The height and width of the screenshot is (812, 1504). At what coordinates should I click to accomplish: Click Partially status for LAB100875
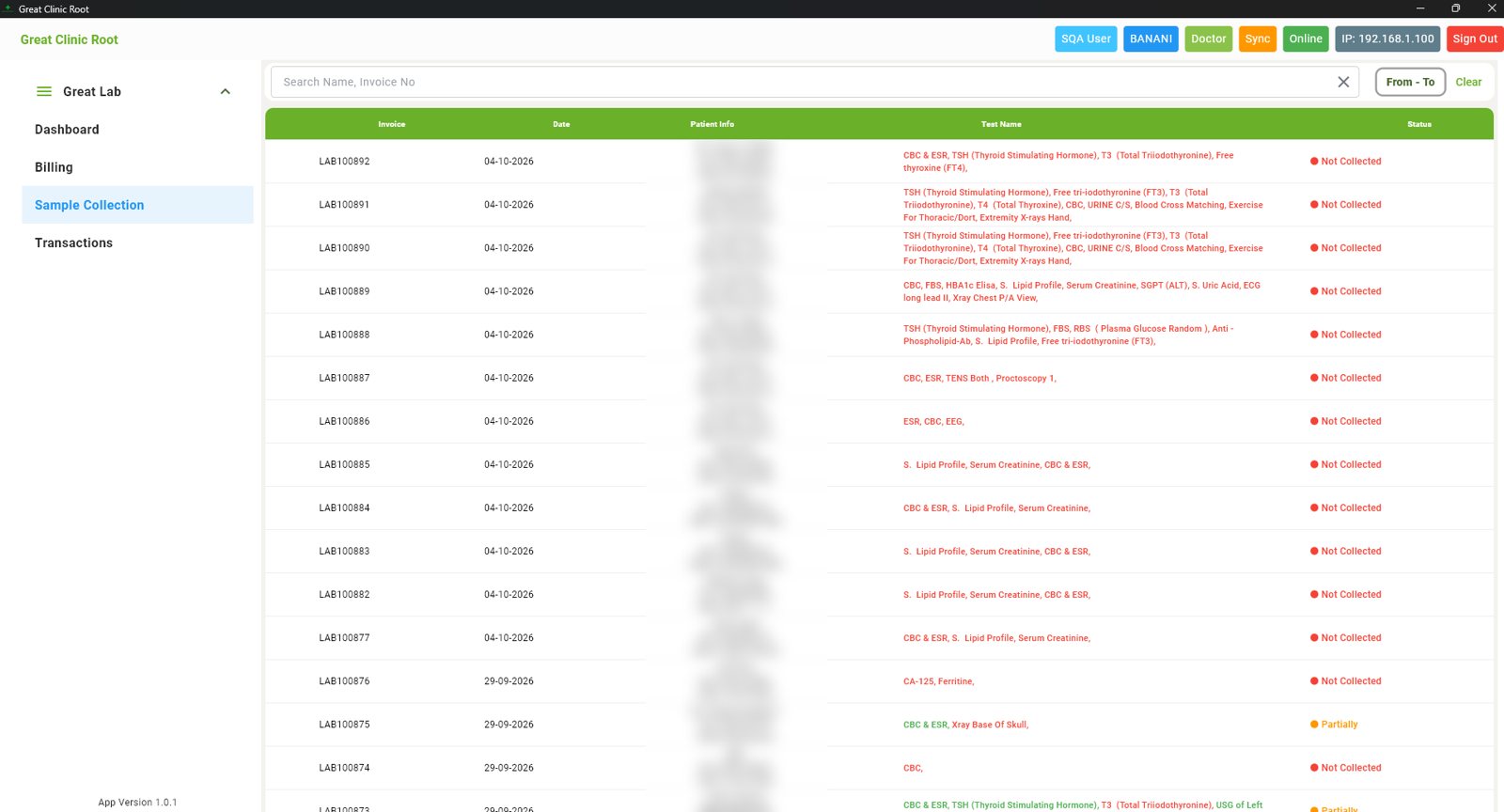[1334, 725]
